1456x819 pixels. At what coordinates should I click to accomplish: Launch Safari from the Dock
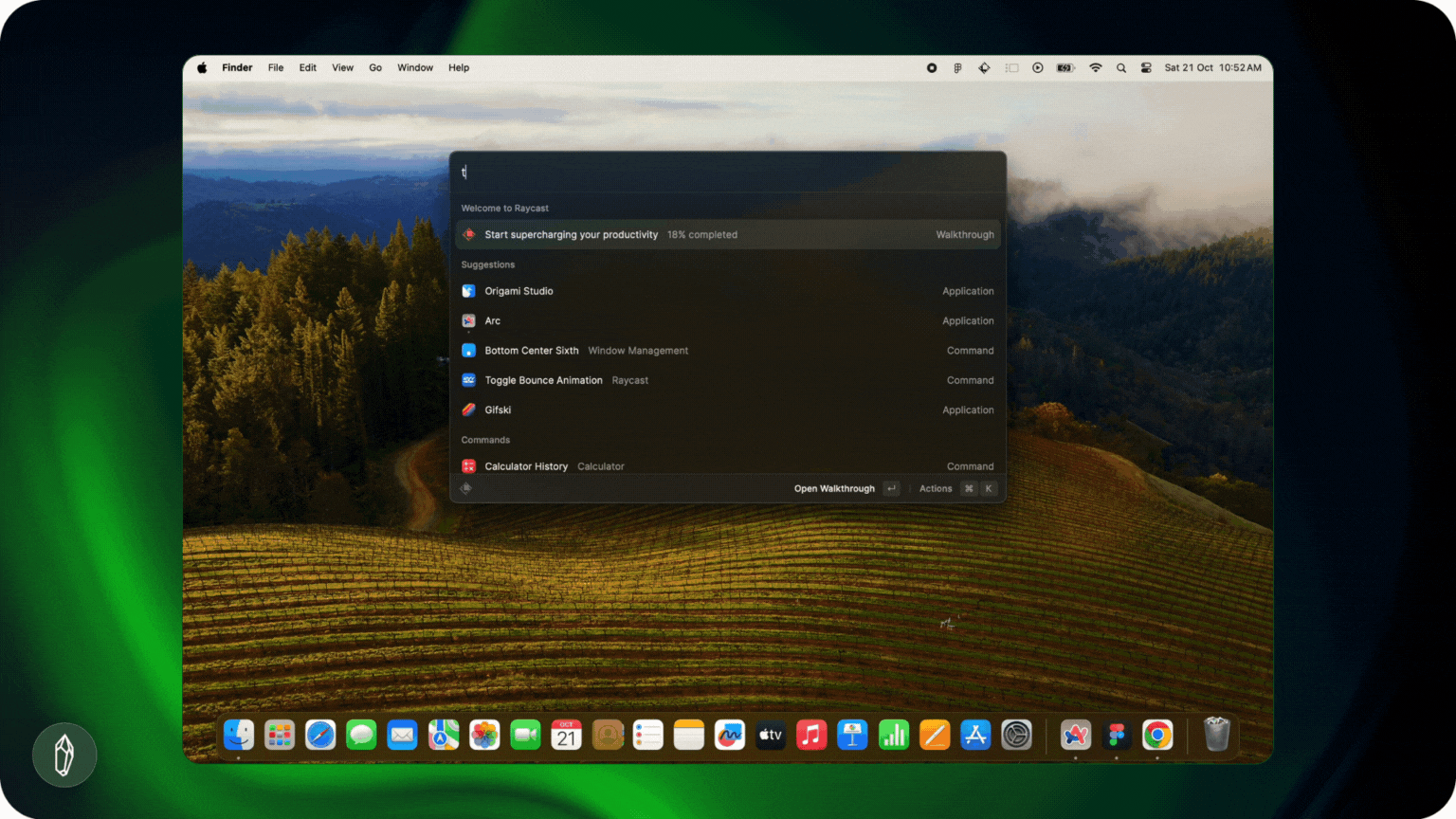[x=320, y=735]
